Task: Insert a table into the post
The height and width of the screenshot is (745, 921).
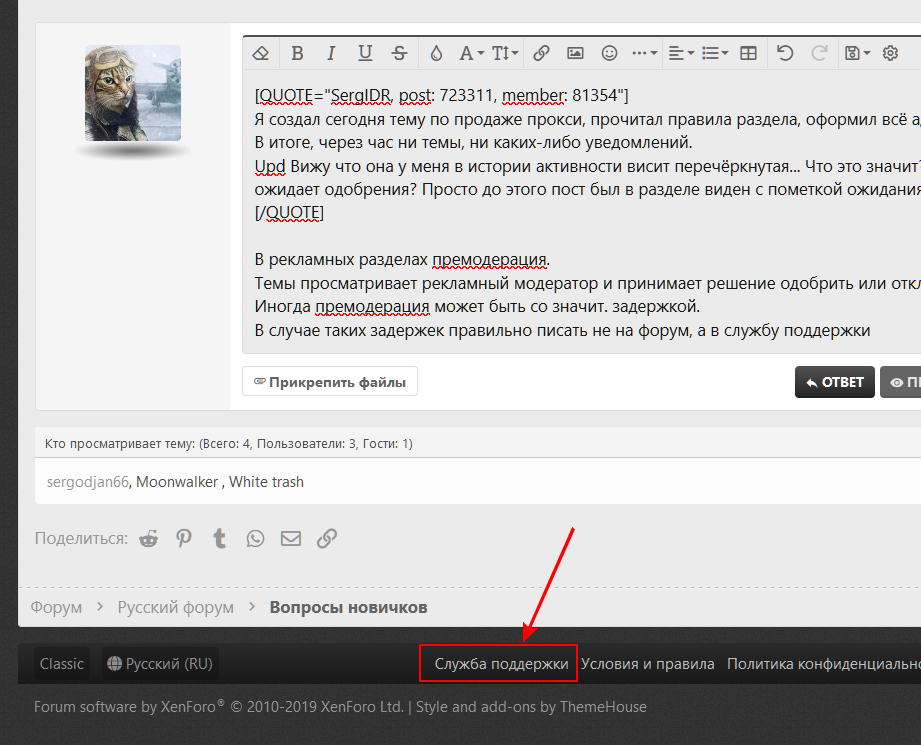Action: 748,53
